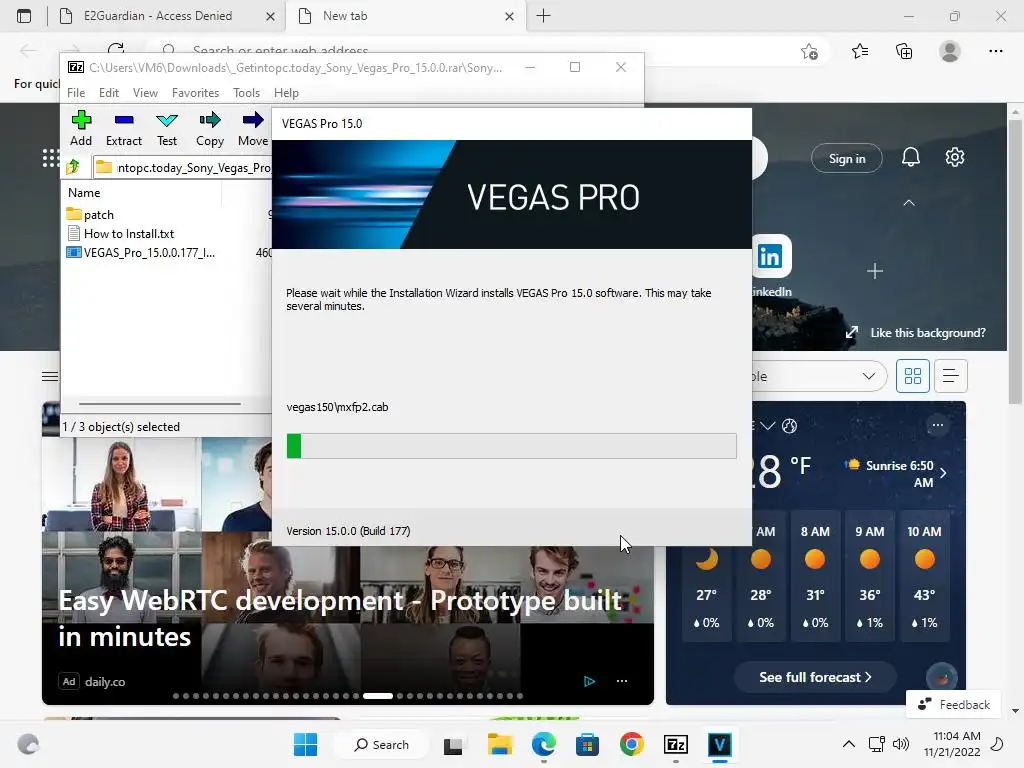Viewport: 1024px width, 768px height.
Task: Add this page to favorites star
Action: coord(809,51)
